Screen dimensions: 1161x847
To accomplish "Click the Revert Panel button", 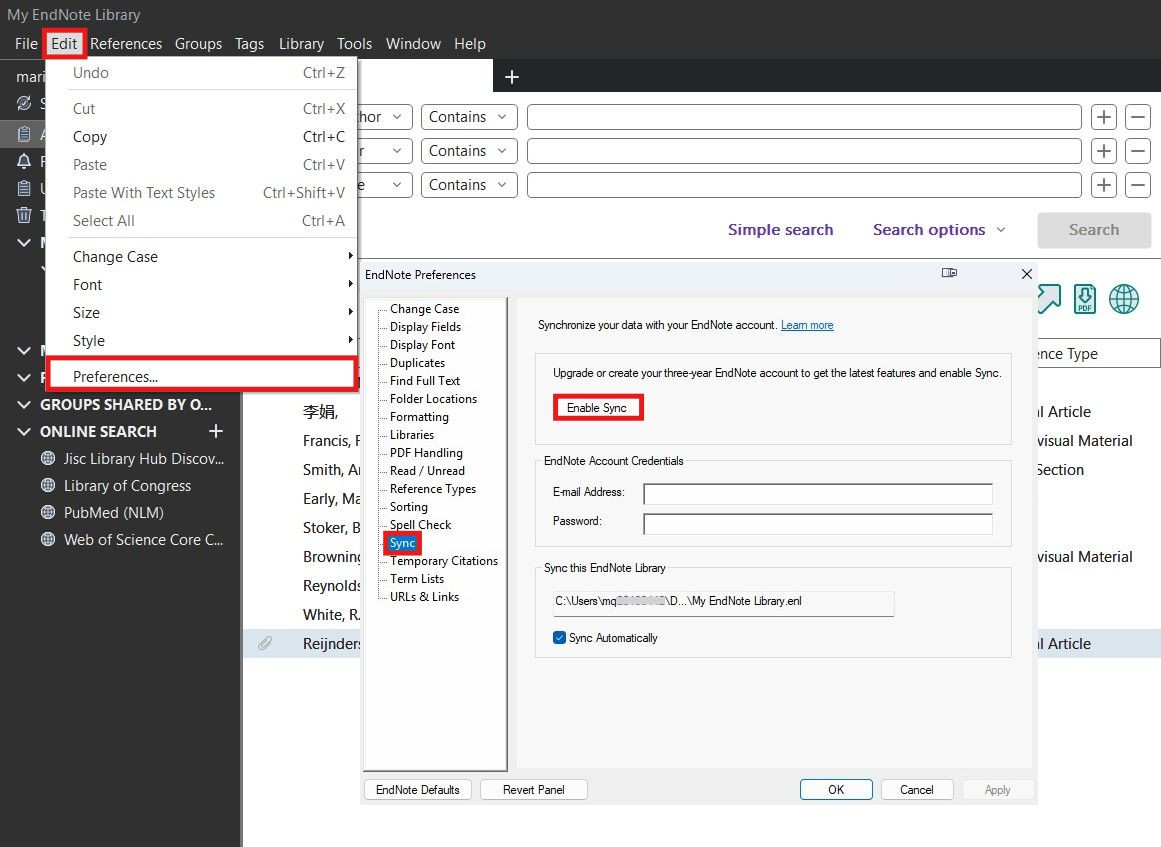I will pos(534,789).
